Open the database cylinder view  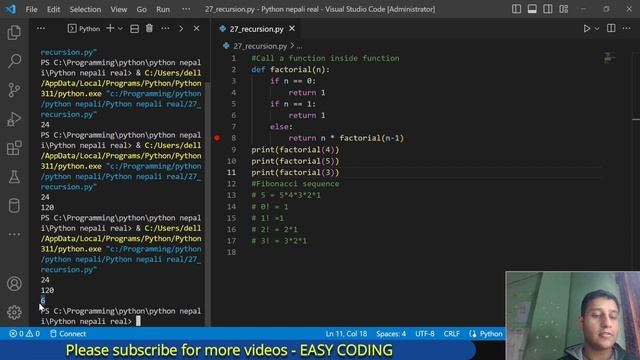[x=14, y=206]
